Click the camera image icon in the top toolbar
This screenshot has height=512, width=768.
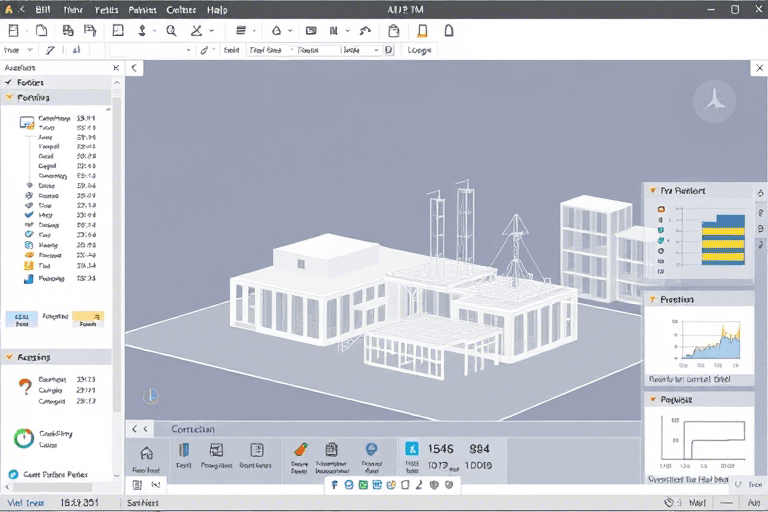[x=311, y=31]
